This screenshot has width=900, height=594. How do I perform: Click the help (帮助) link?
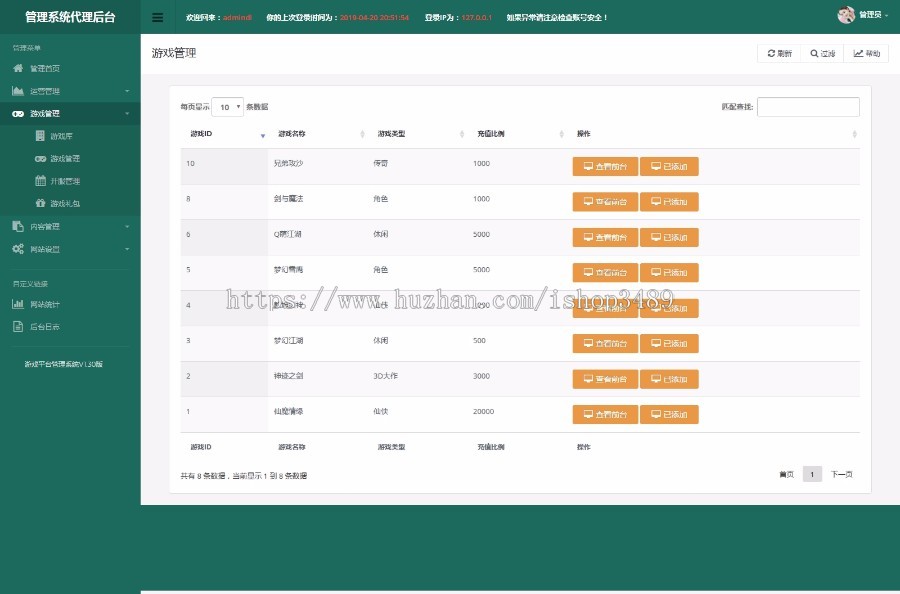864,52
